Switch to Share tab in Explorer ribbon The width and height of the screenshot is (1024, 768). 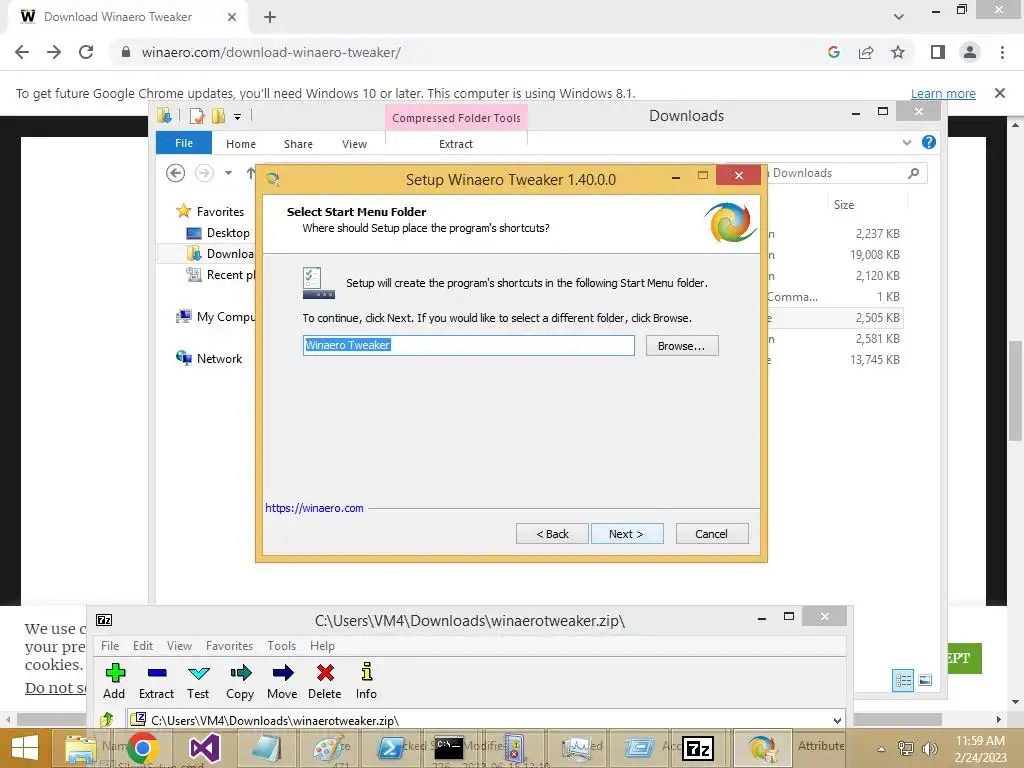coord(298,144)
